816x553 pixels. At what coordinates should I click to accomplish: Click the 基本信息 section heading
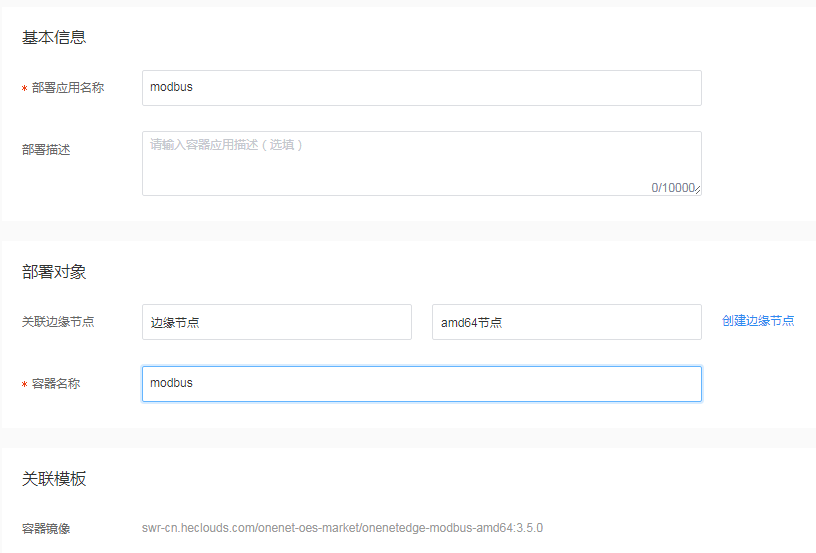coord(54,37)
